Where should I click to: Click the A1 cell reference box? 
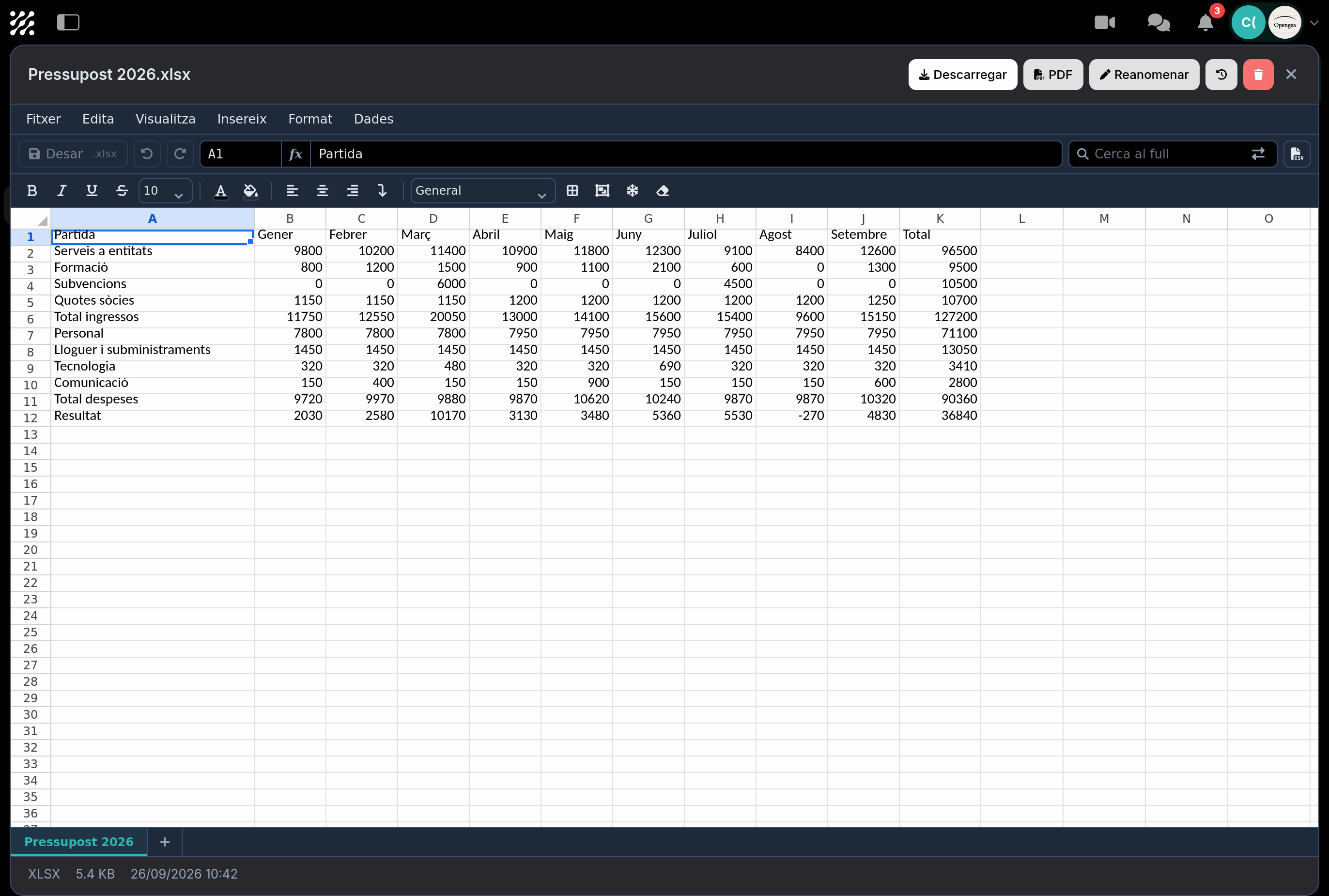tap(241, 154)
